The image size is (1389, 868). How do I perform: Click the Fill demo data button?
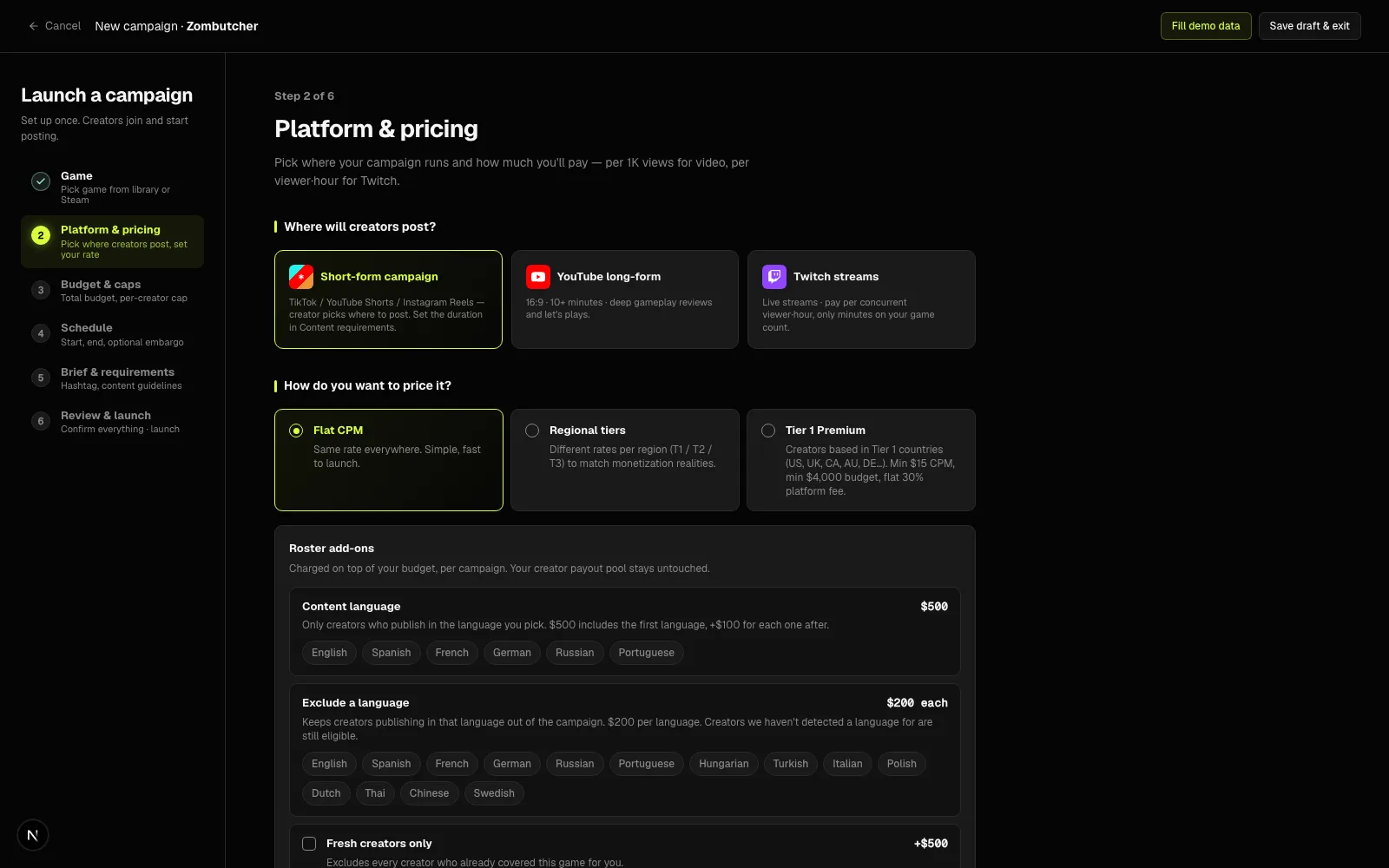pos(1206,26)
